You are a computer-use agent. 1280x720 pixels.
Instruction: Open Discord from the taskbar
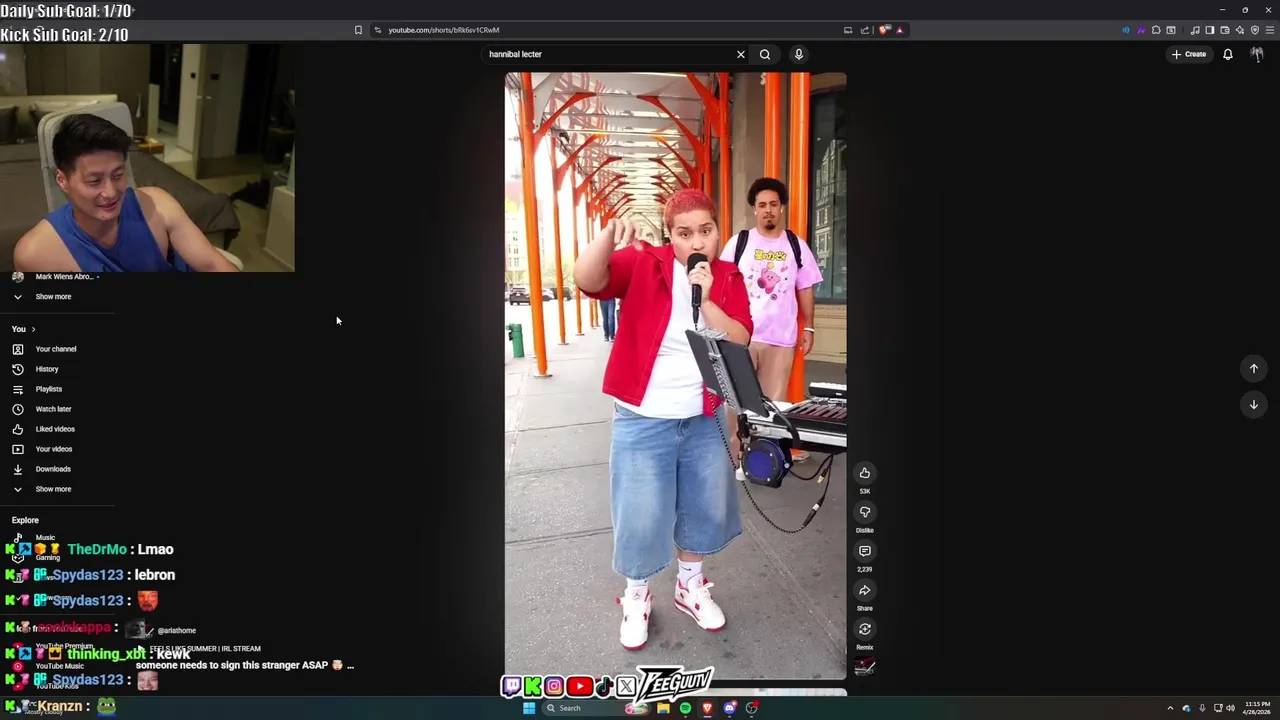click(730, 708)
